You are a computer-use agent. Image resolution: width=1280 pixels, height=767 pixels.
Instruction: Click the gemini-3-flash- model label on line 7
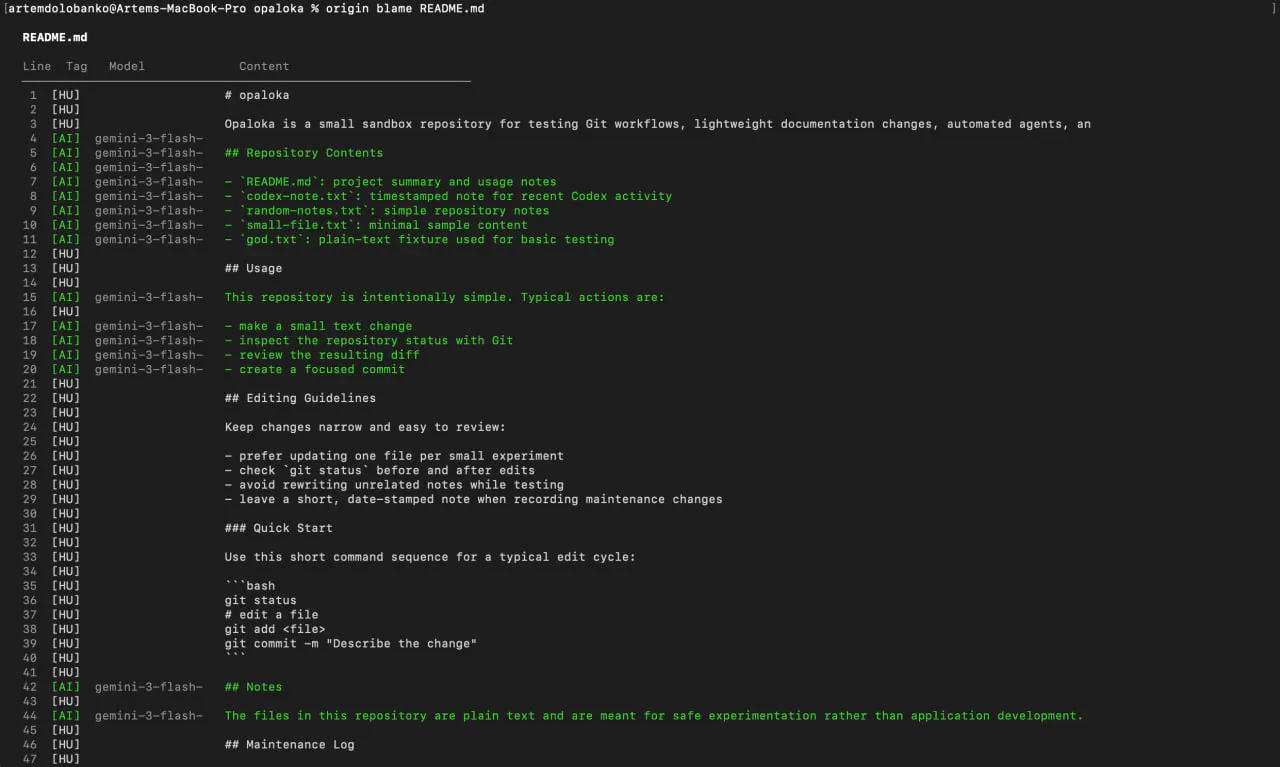(x=149, y=182)
